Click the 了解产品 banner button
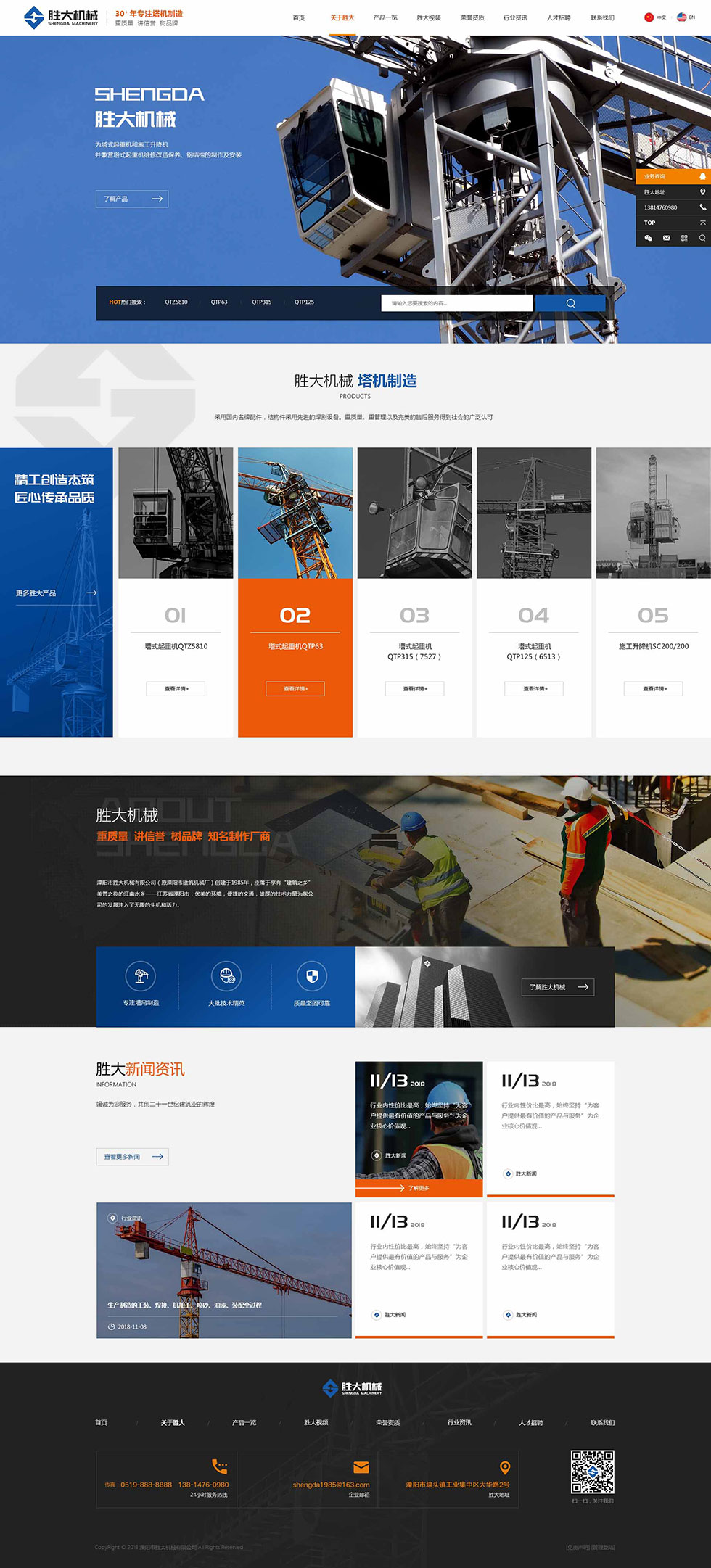 tap(132, 199)
